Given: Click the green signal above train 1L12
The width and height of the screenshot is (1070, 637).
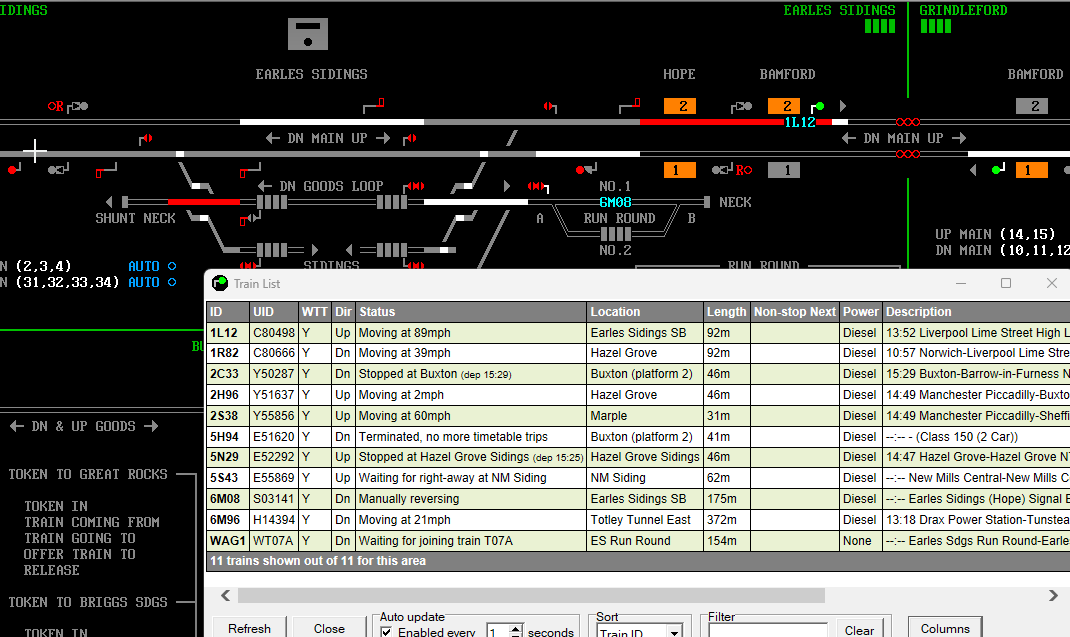Looking at the screenshot, I should pyautogui.click(x=818, y=107).
